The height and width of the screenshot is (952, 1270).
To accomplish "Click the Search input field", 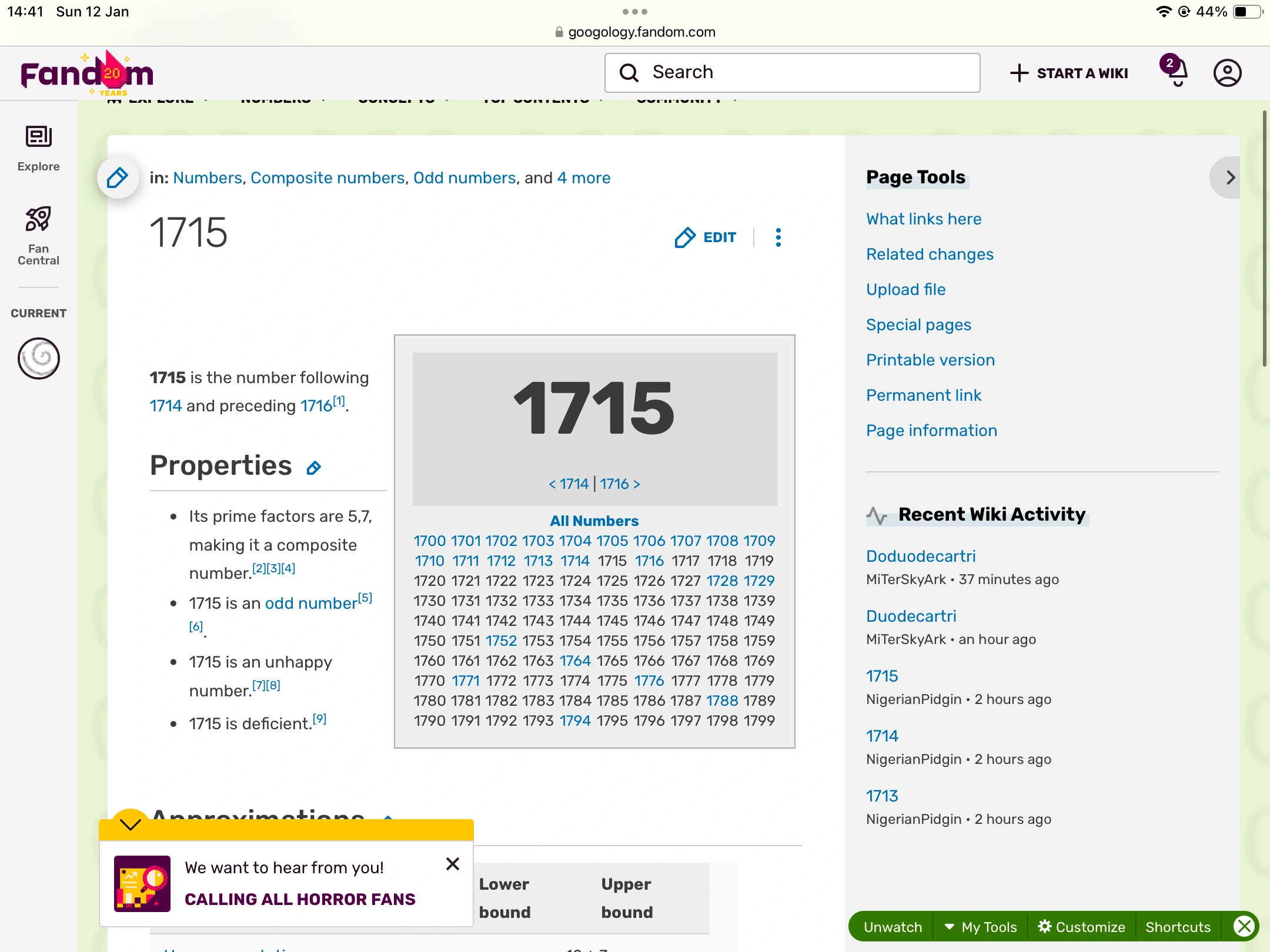I will 792,72.
